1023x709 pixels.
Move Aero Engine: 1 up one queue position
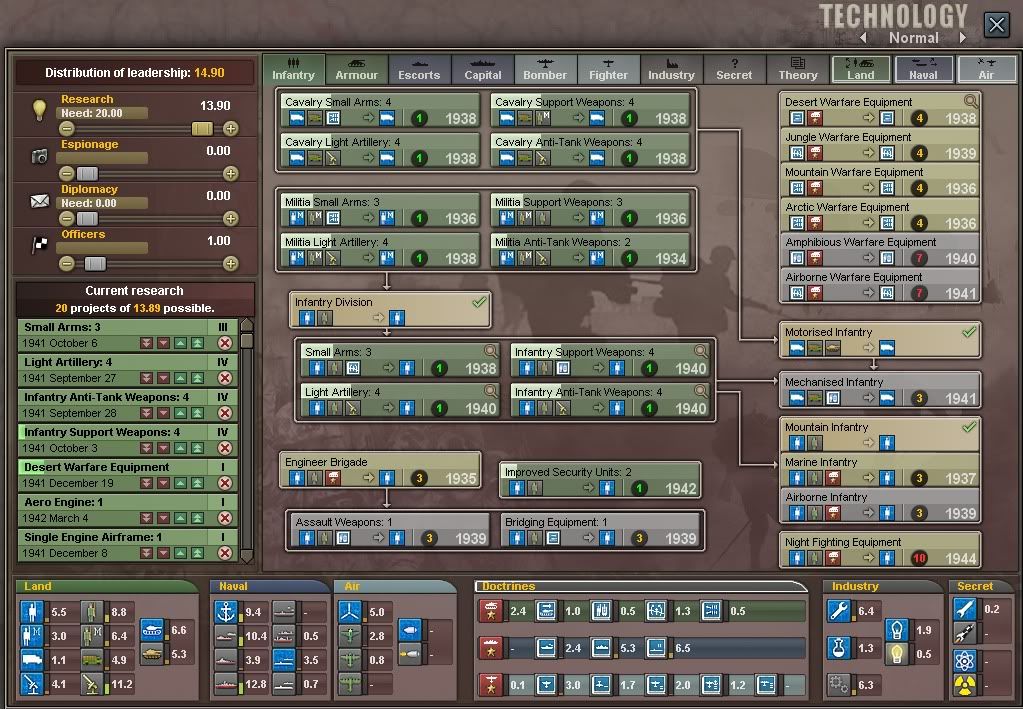click(180, 519)
